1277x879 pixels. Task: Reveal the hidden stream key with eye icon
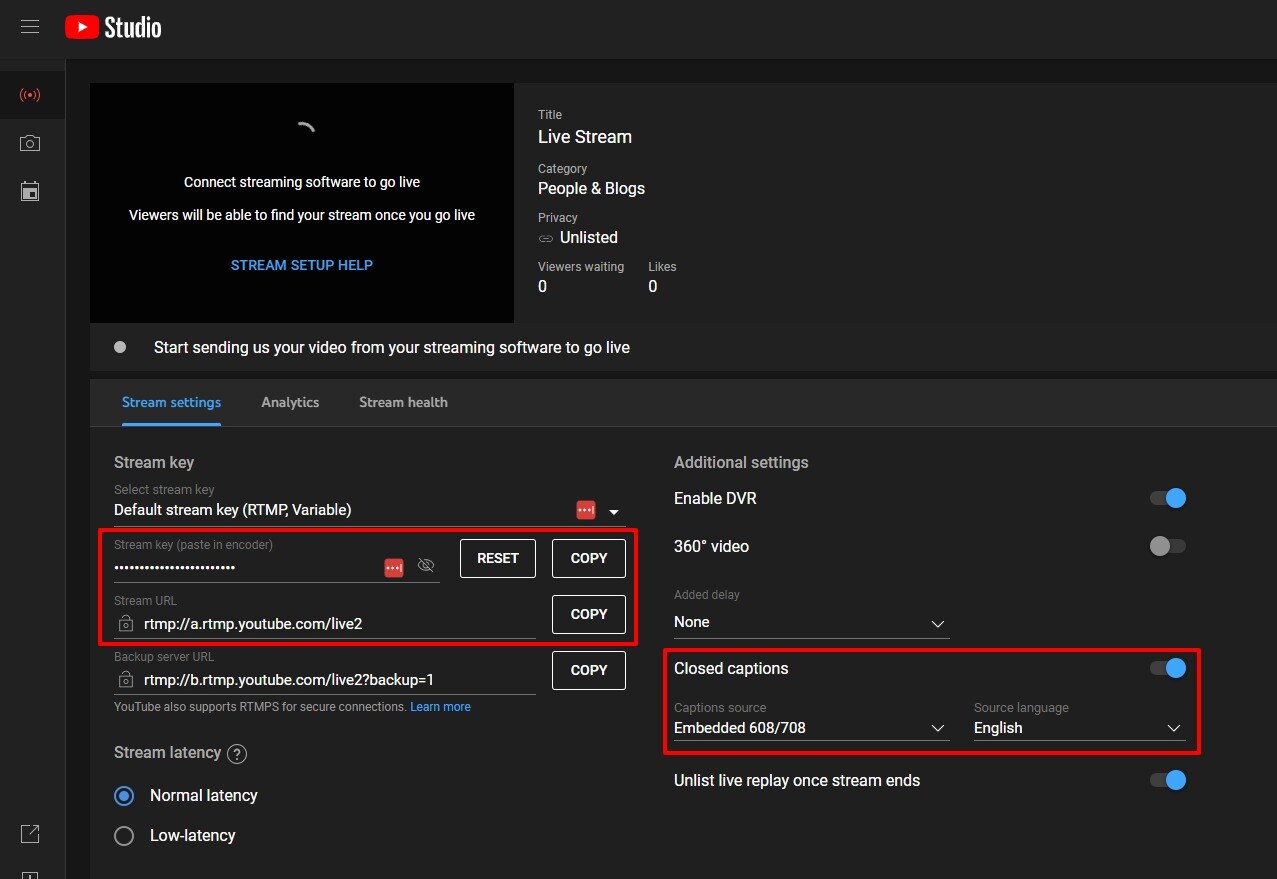click(x=426, y=566)
